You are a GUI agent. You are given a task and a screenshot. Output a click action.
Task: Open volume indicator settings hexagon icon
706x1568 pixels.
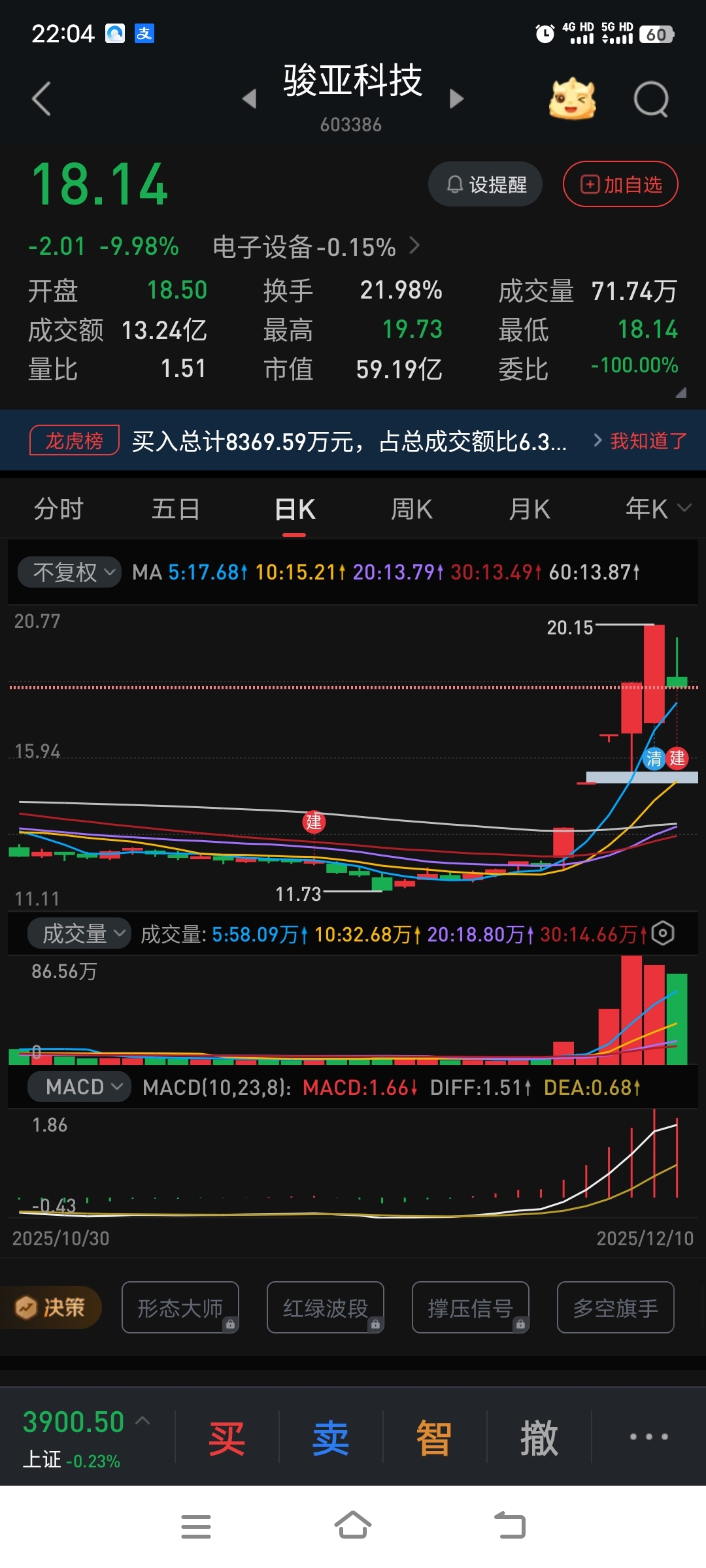pos(663,933)
